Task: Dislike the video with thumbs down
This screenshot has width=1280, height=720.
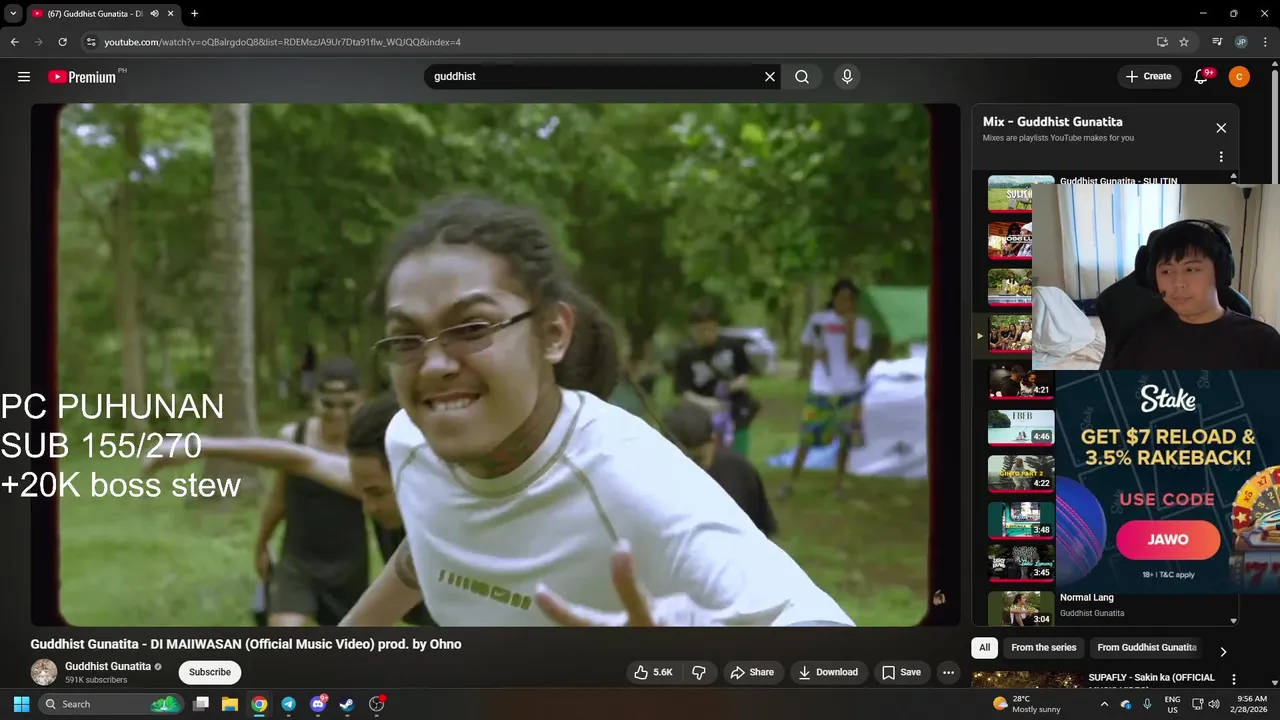Action: coord(699,672)
